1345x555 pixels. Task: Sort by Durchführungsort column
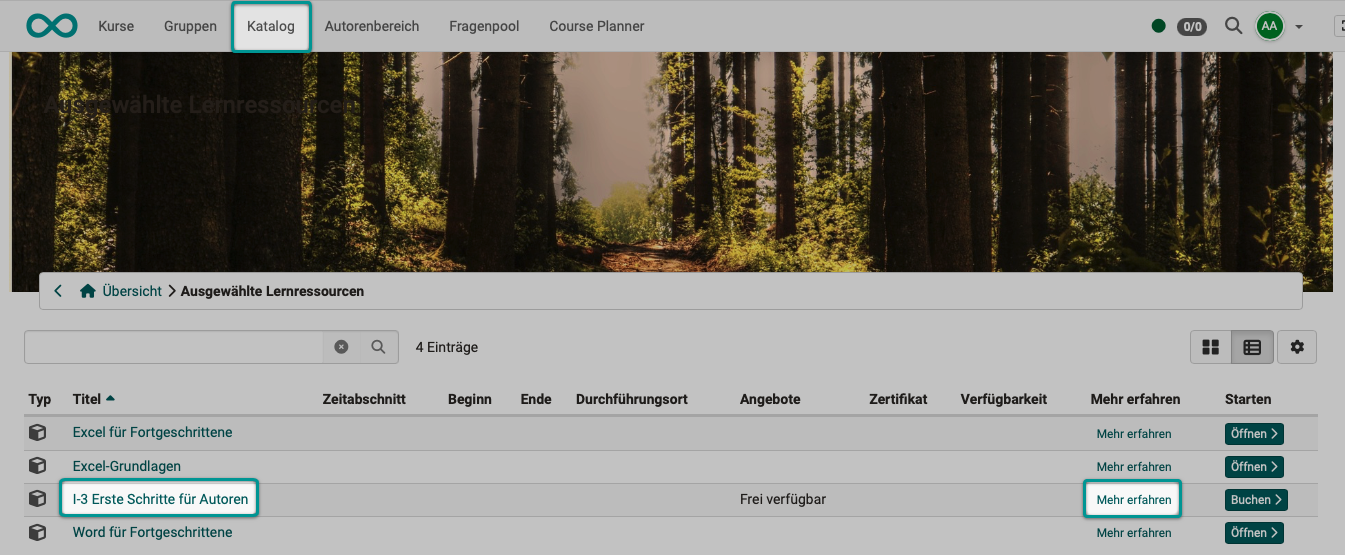632,399
